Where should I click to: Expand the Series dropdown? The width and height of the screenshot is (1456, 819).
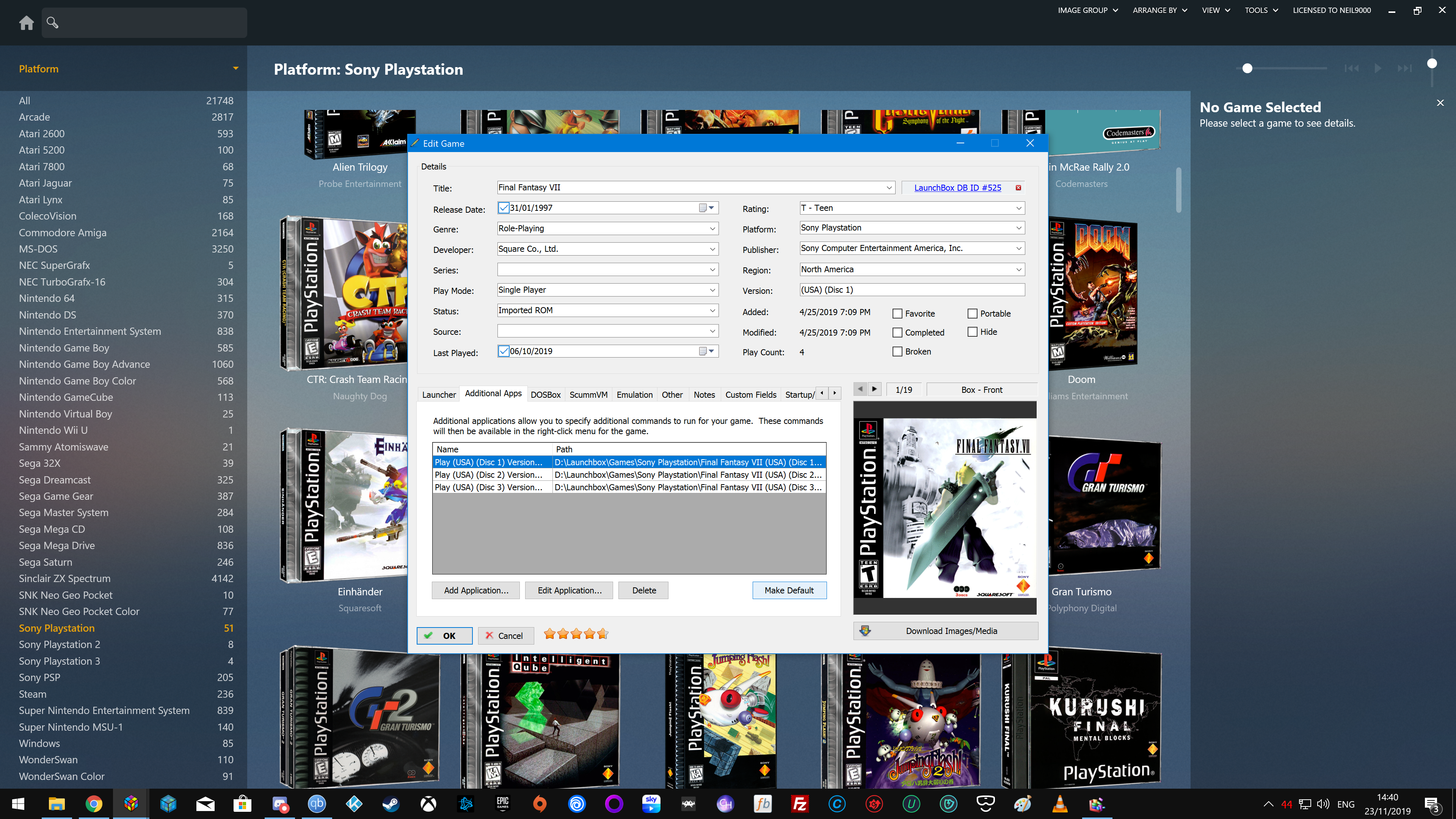(x=713, y=270)
